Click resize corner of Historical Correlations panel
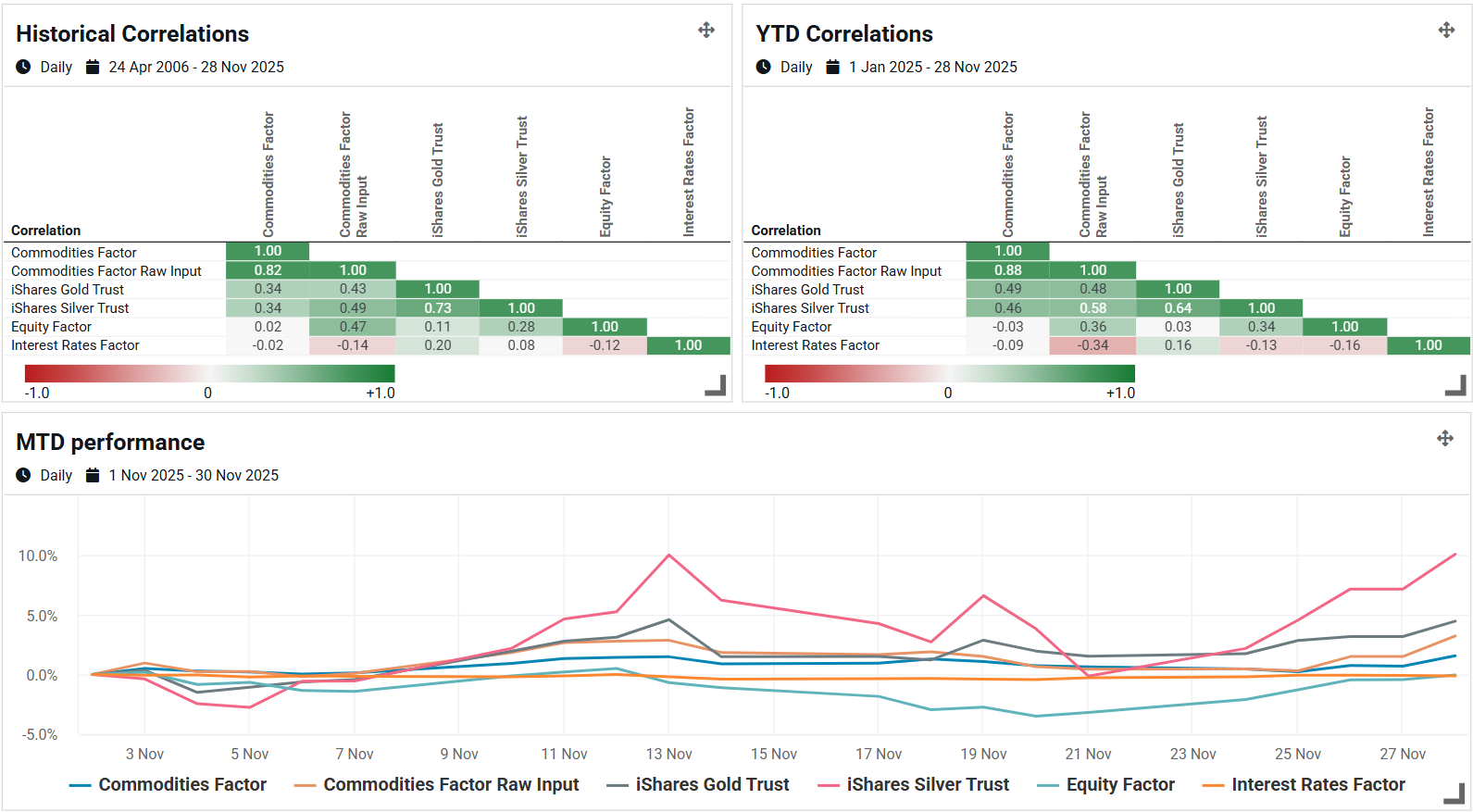Image resolution: width=1473 pixels, height=812 pixels. pyautogui.click(x=716, y=386)
